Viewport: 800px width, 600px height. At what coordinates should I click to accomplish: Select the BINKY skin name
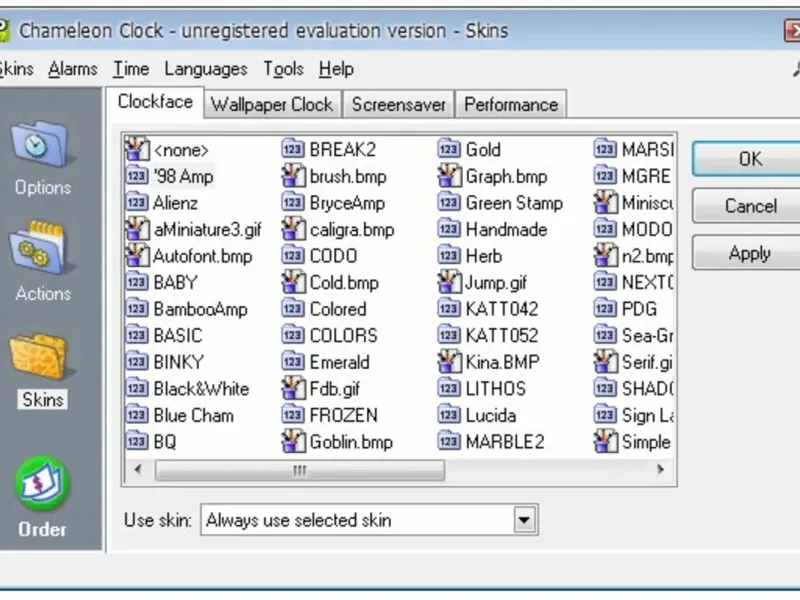pos(179,362)
